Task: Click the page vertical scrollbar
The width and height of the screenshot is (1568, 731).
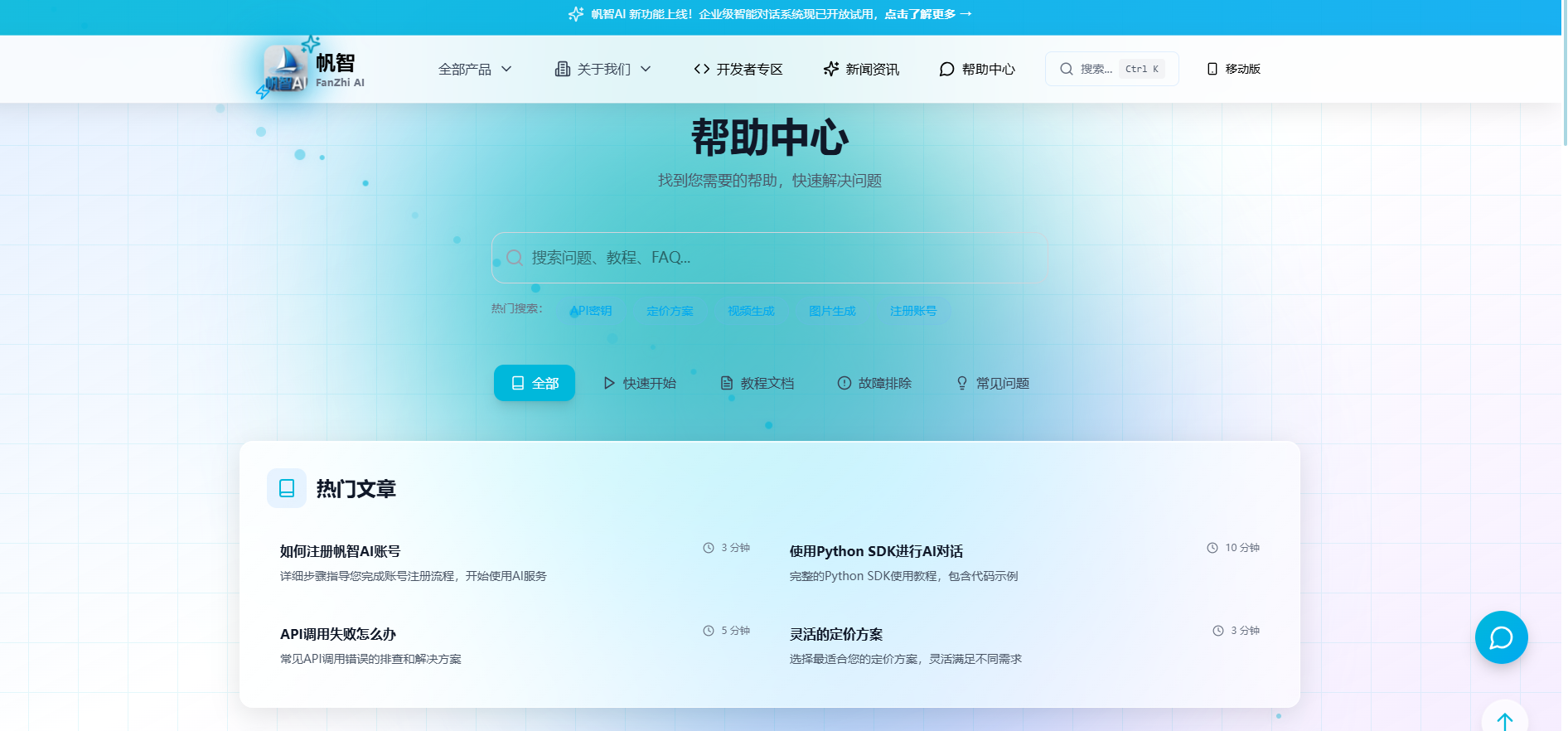Action: tap(1565, 73)
